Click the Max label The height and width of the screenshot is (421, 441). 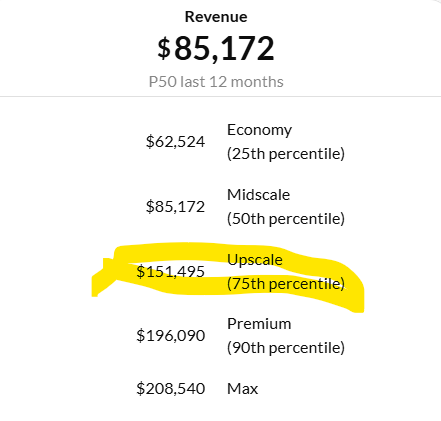point(242,389)
